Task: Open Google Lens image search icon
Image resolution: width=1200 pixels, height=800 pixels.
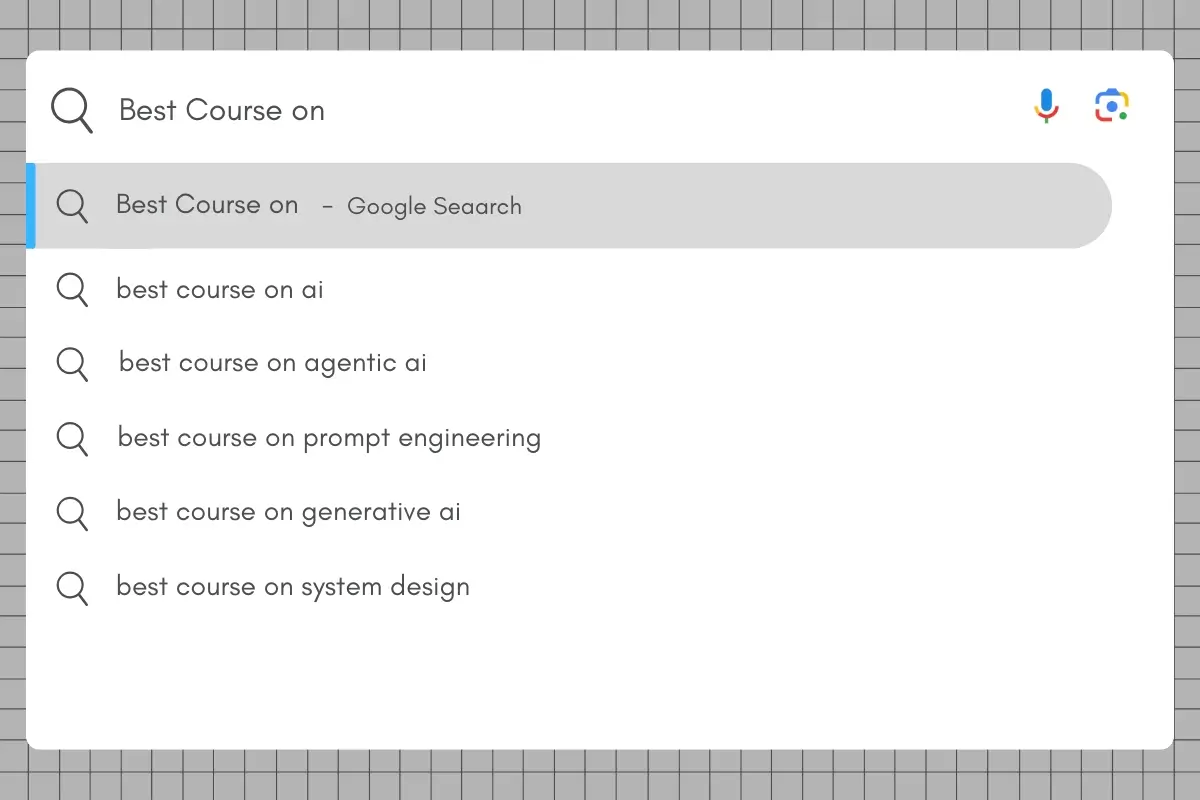Action: click(x=1111, y=105)
